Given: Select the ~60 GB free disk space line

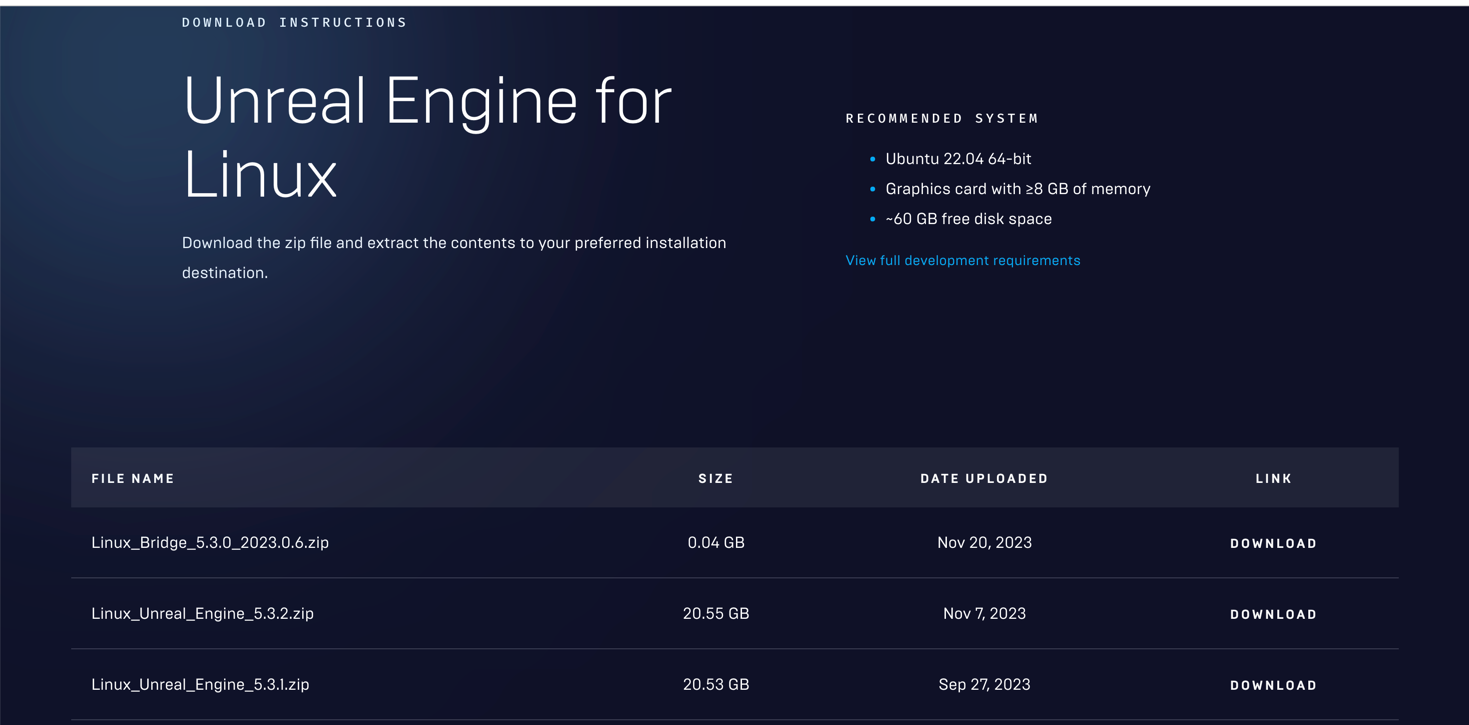Looking at the screenshot, I should [968, 218].
